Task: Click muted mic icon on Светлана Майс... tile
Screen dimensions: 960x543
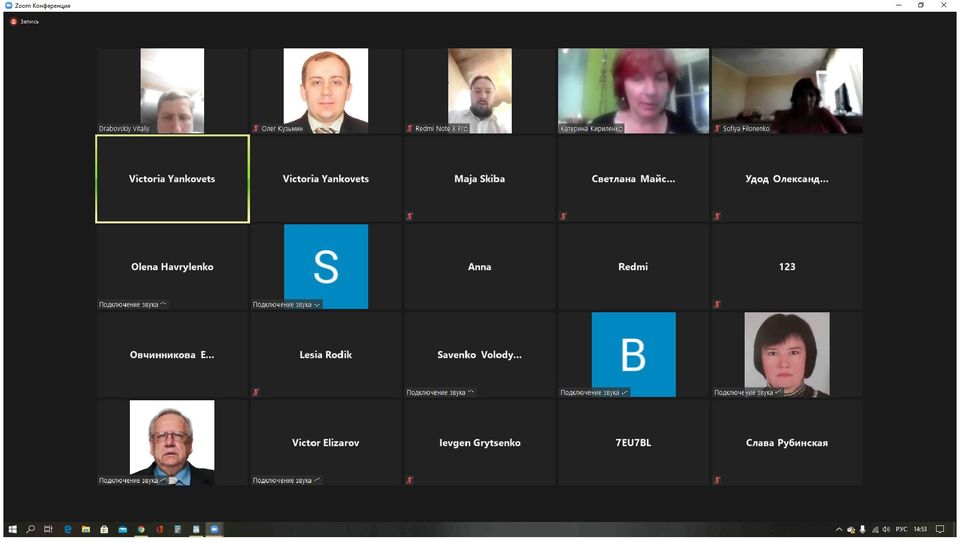Action: tap(563, 216)
